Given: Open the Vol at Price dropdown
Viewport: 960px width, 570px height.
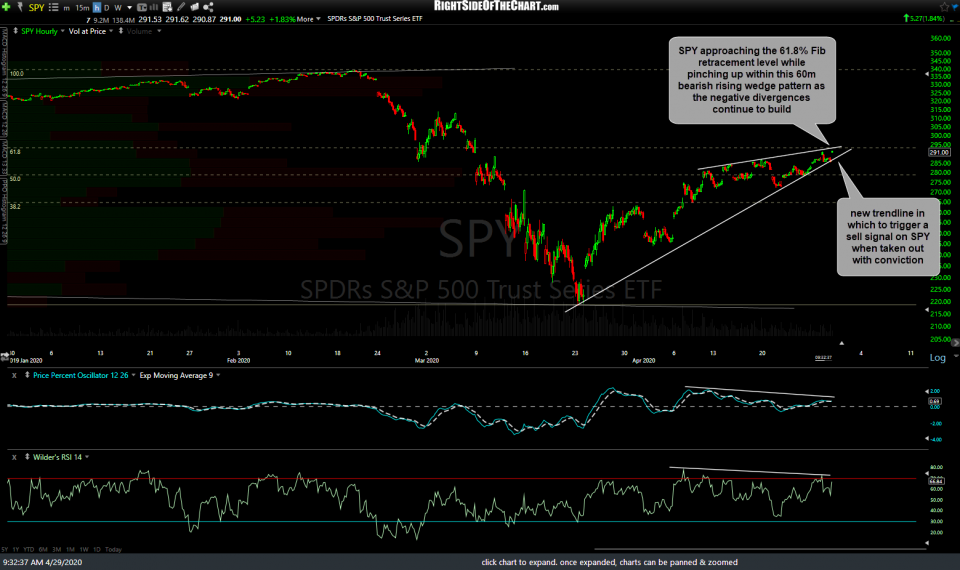Looking at the screenshot, I should coord(111,31).
